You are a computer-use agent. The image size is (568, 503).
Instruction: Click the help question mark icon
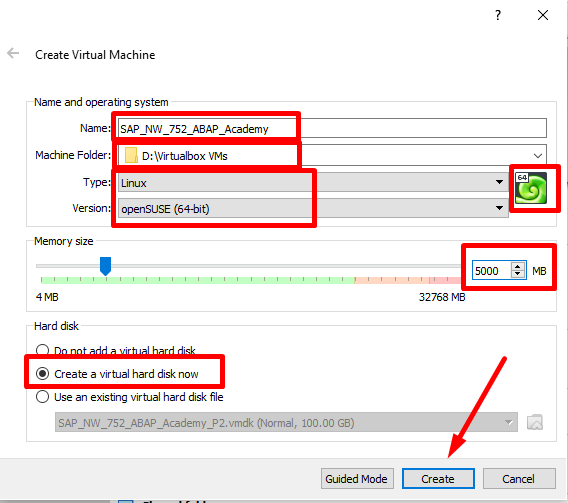pos(498,15)
